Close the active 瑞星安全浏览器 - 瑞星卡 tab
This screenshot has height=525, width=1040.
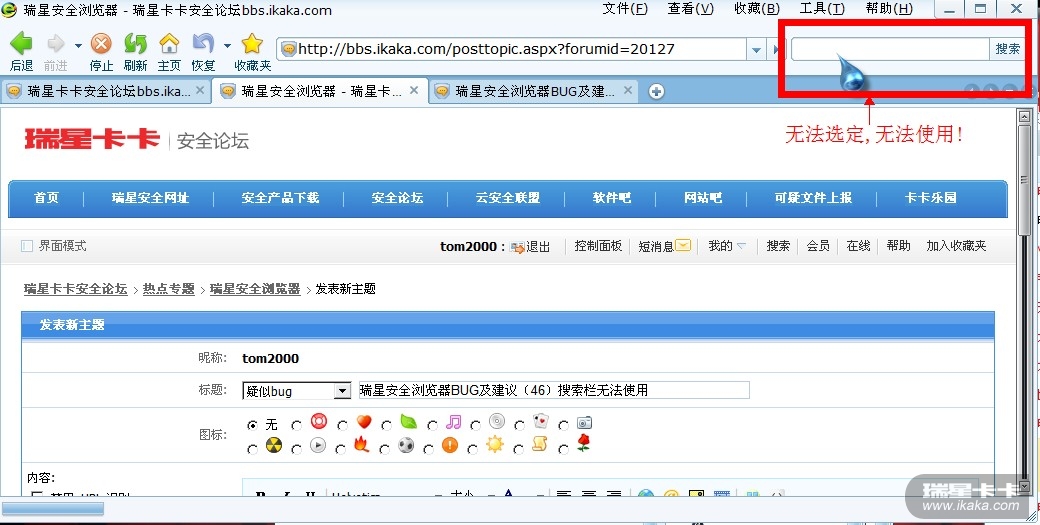pos(414,91)
